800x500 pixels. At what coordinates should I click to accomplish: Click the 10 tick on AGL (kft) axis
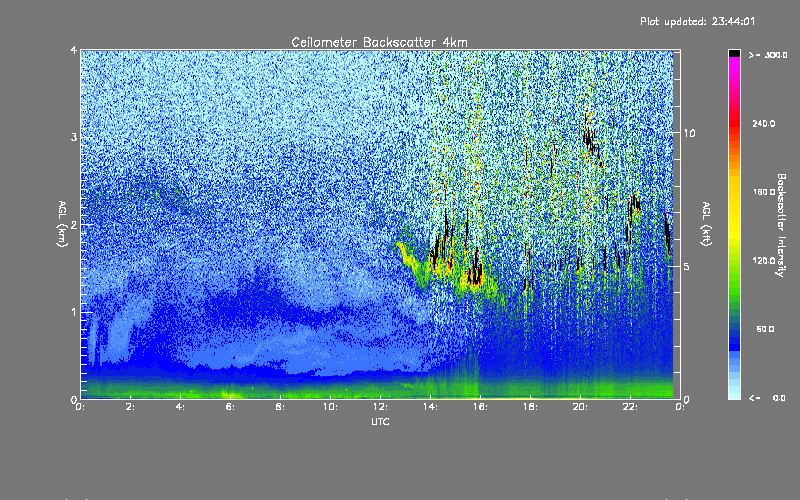pos(689,133)
